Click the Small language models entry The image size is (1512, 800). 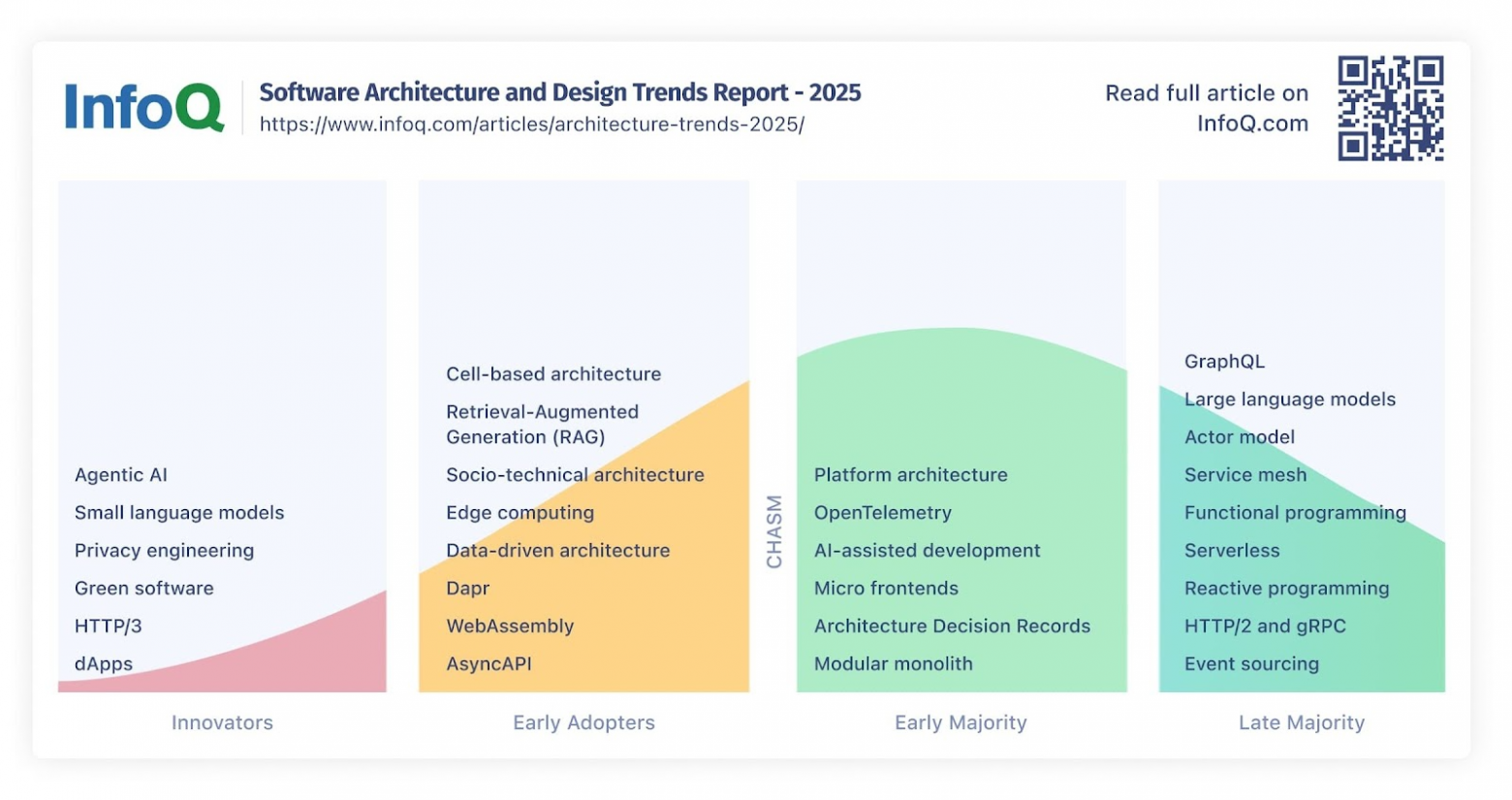(x=178, y=513)
